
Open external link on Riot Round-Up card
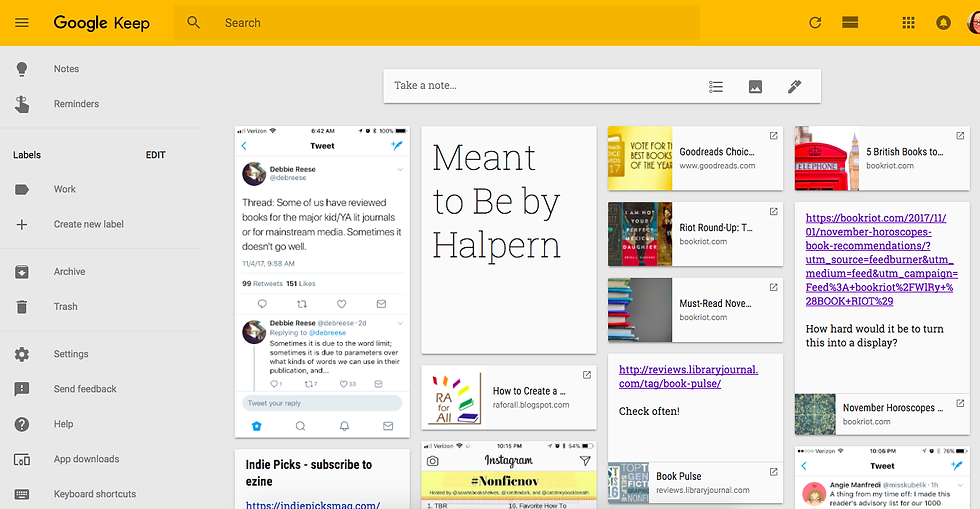pos(774,211)
